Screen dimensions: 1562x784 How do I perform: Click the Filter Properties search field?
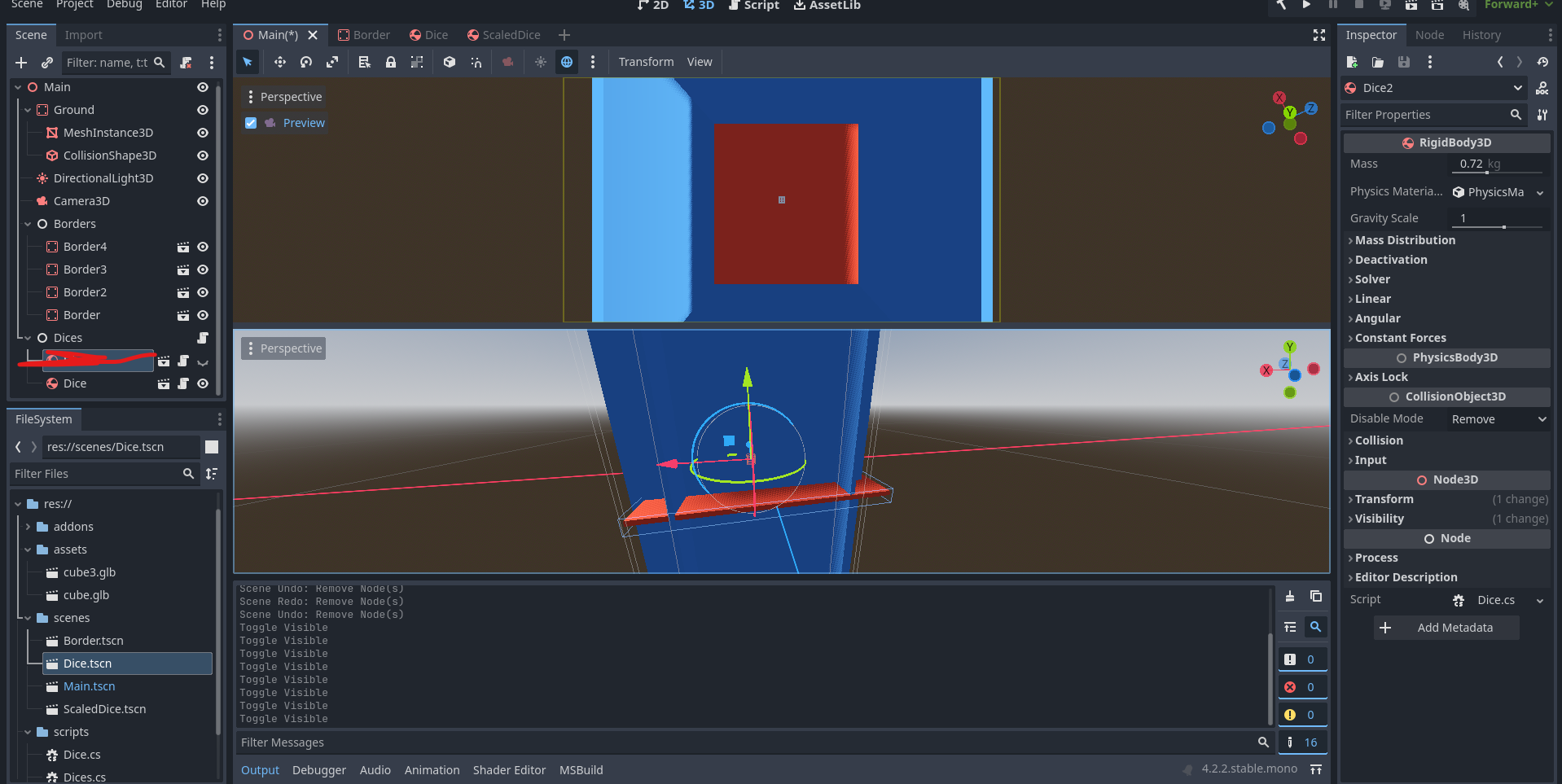pyautogui.click(x=1425, y=115)
